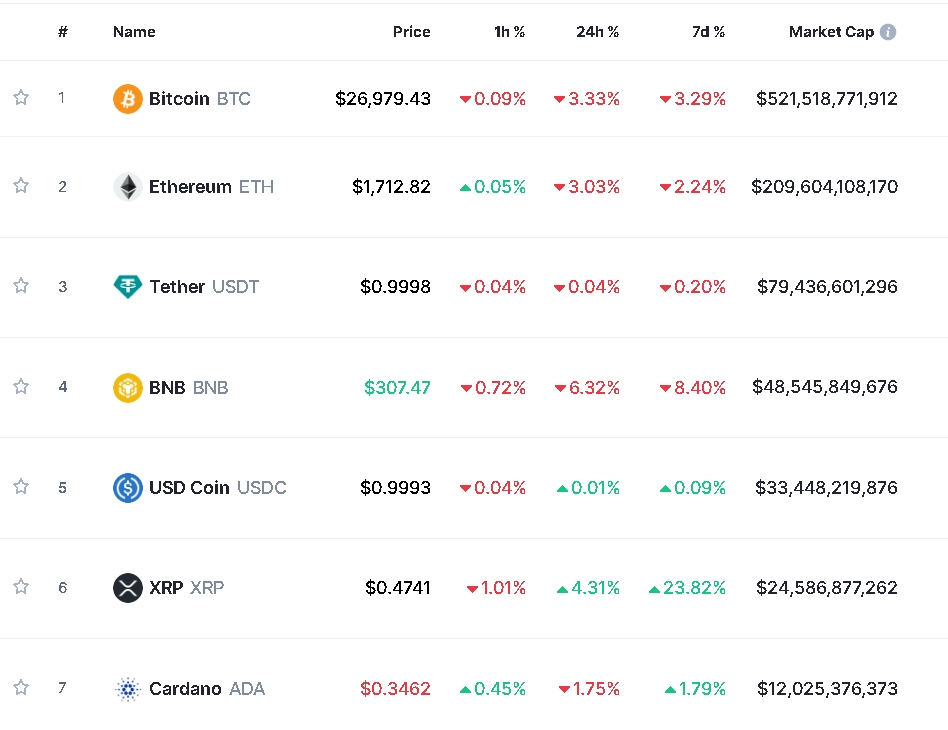Viewport: 948px width, 730px height.
Task: Click the Cardano logo icon
Action: 128,688
